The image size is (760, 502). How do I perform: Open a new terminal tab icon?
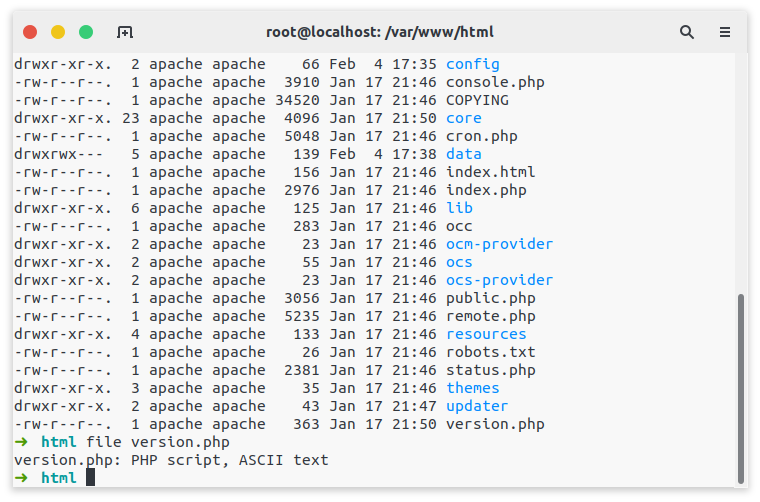125,32
